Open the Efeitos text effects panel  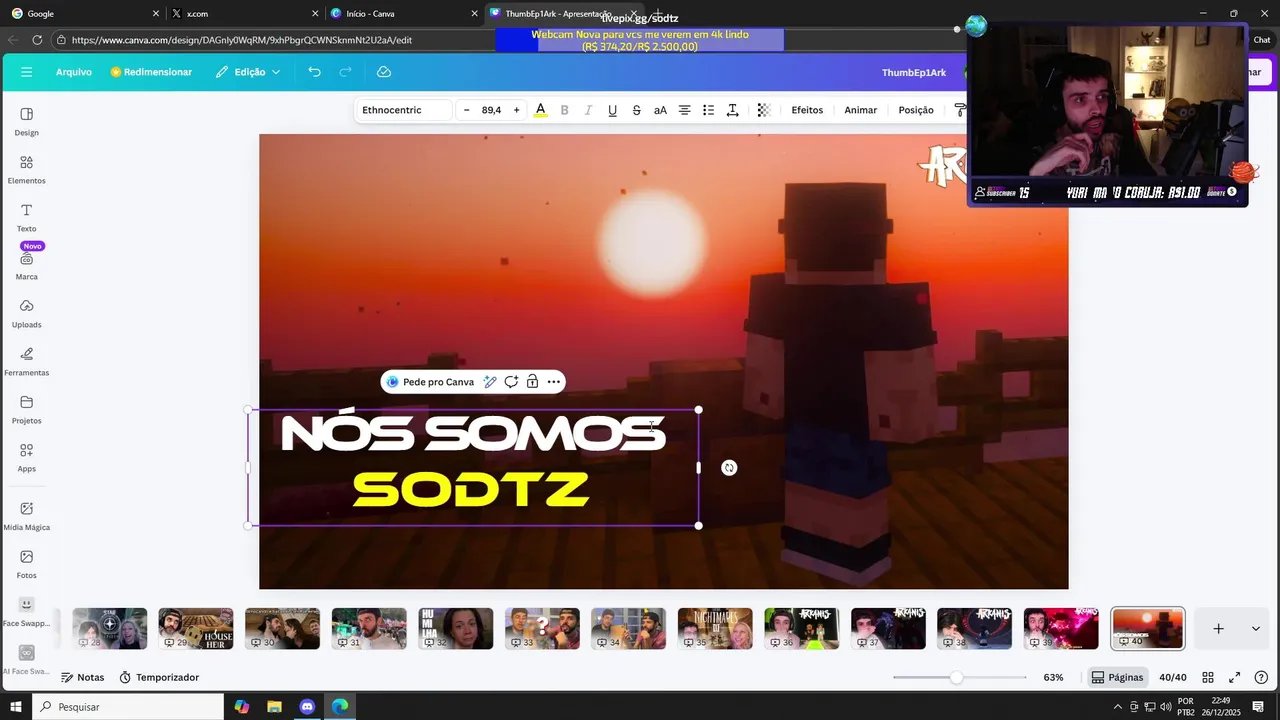pyautogui.click(x=807, y=110)
